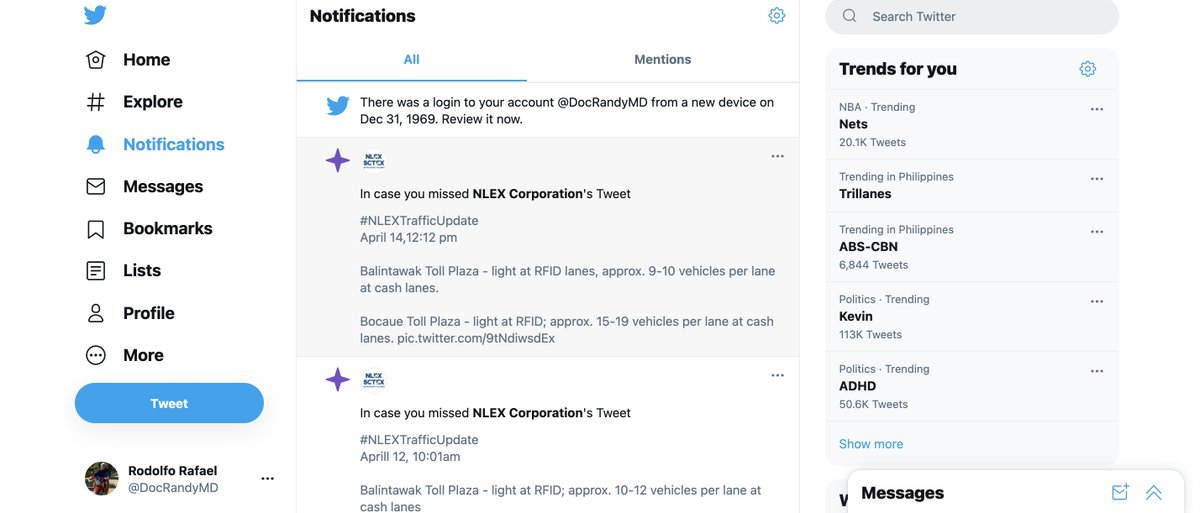Screen dimensions: 1200x513
Task: Click purple sparkle icon on Aprill 12 tweet
Action: 338,379
